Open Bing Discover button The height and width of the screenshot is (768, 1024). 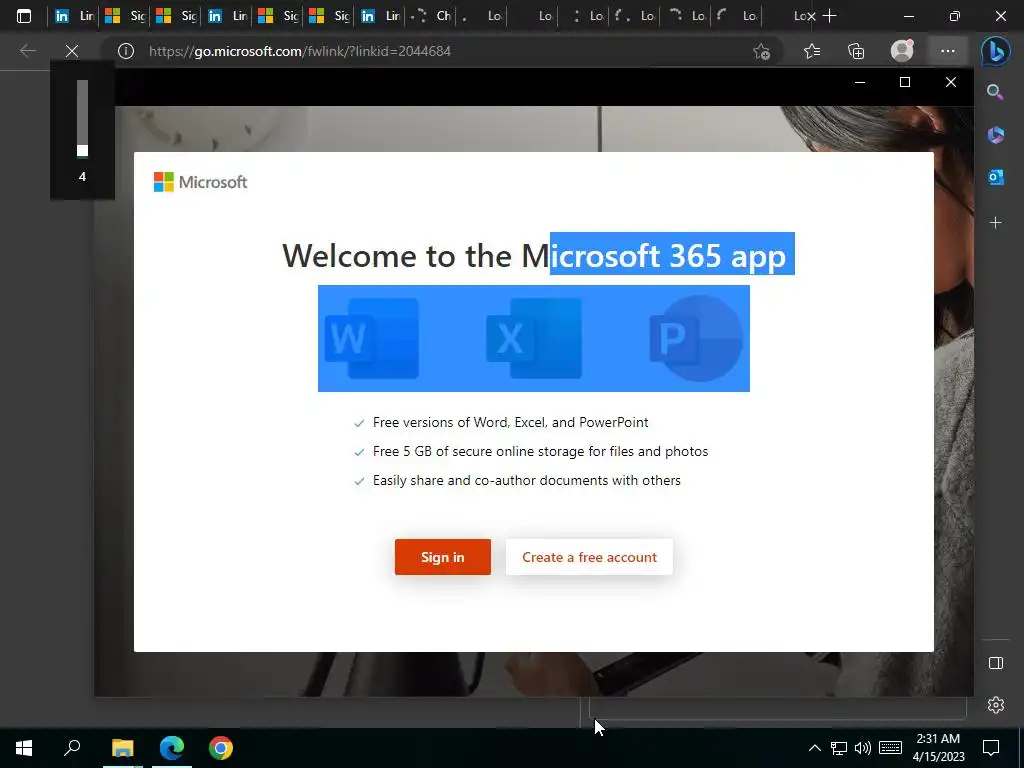pyautogui.click(x=995, y=52)
